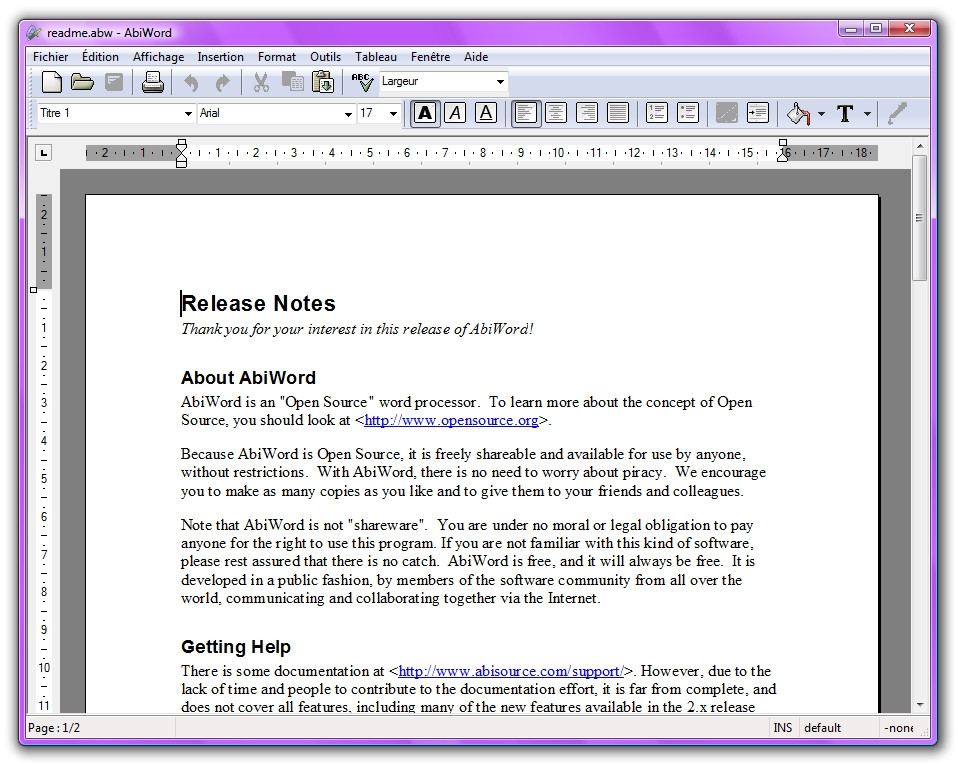958x764 pixels.
Task: Click the Page: 1/2 status bar indicator
Action: tap(54, 728)
